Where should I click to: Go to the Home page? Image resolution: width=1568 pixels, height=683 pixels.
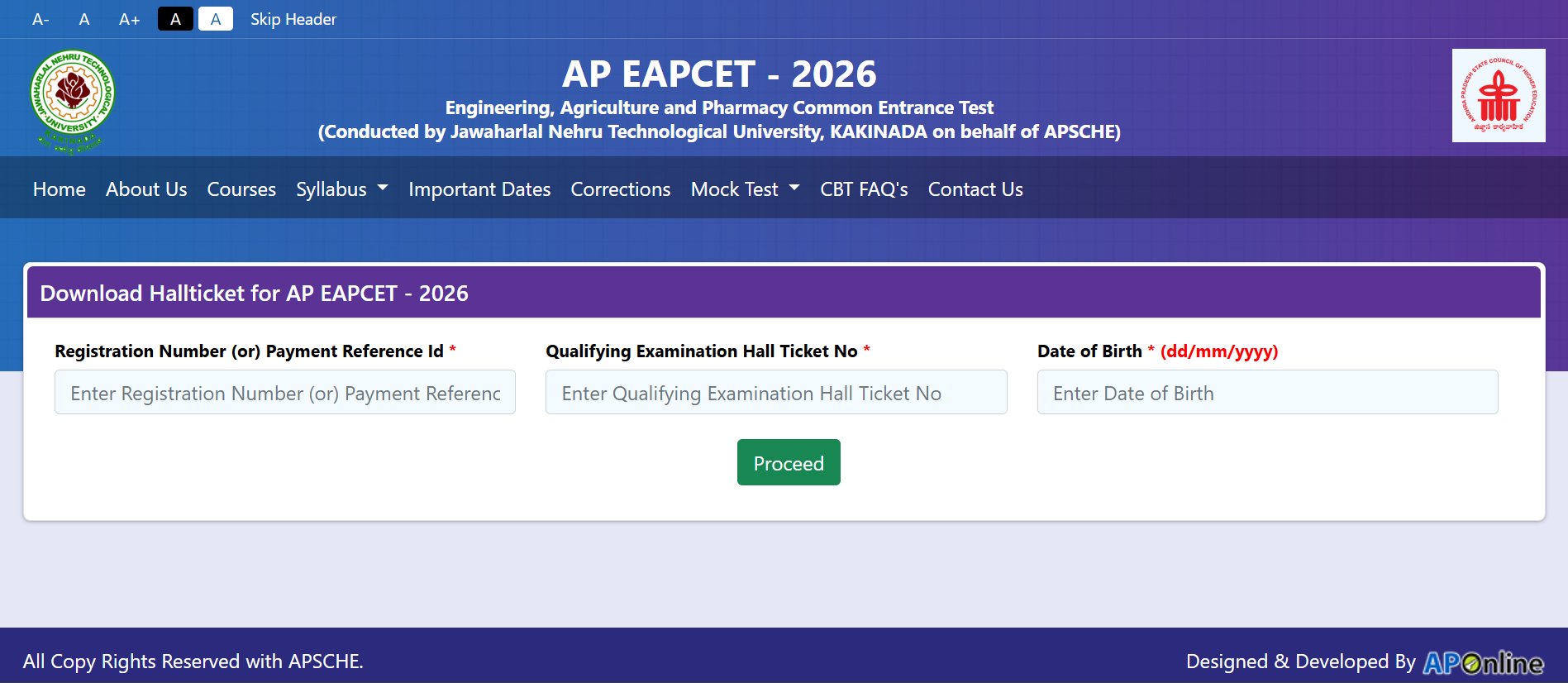tap(60, 189)
